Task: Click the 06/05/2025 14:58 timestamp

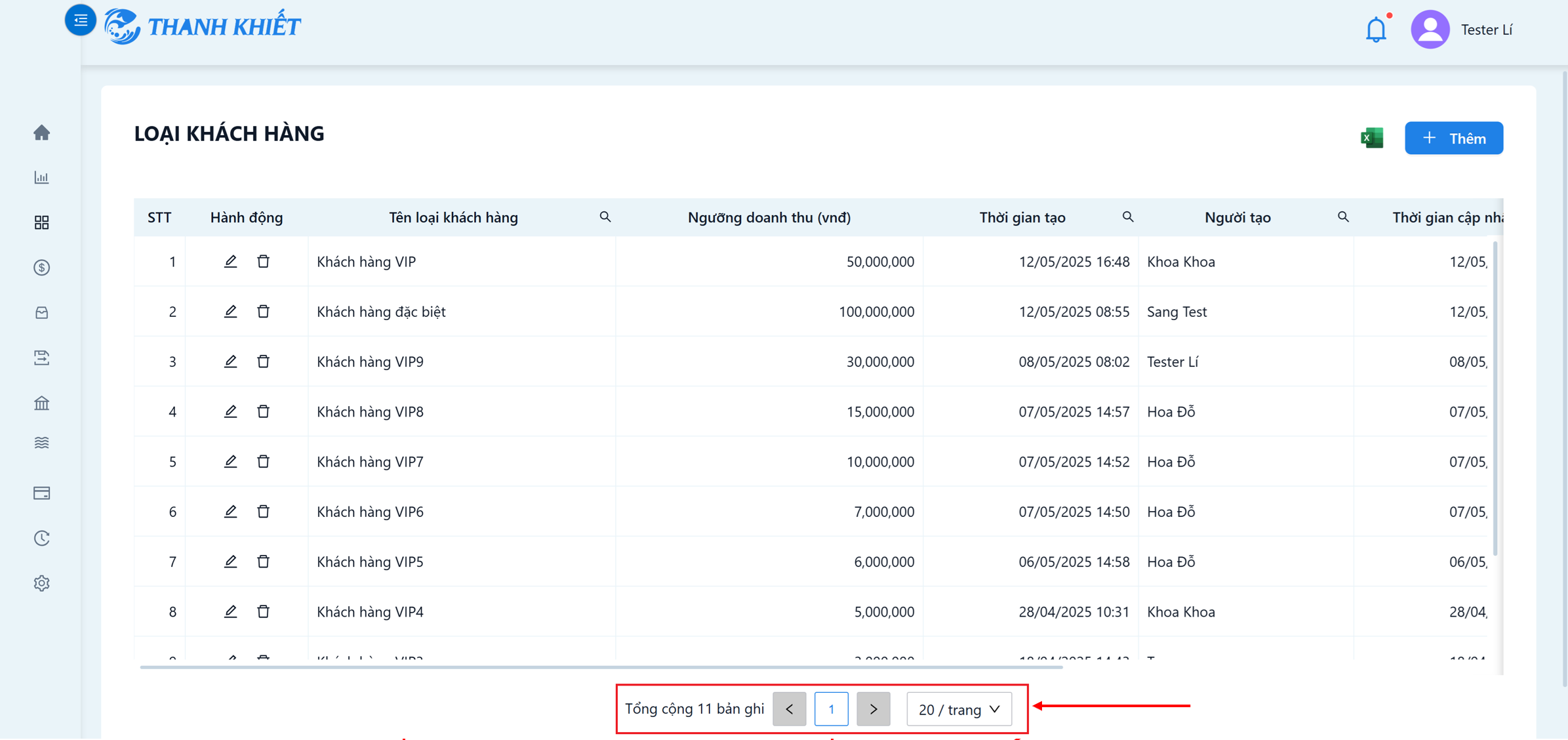Action: [x=1074, y=562]
